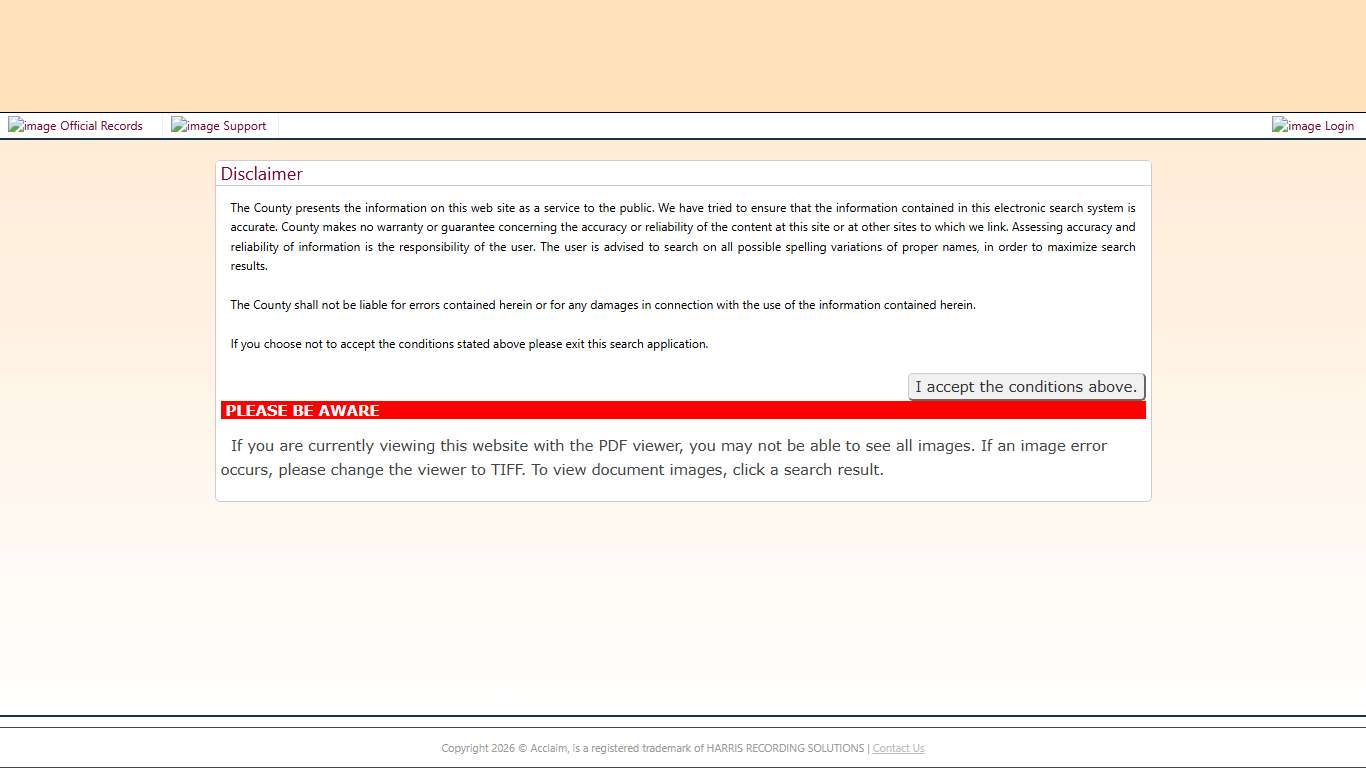Go to the Login page

[x=1338, y=126]
